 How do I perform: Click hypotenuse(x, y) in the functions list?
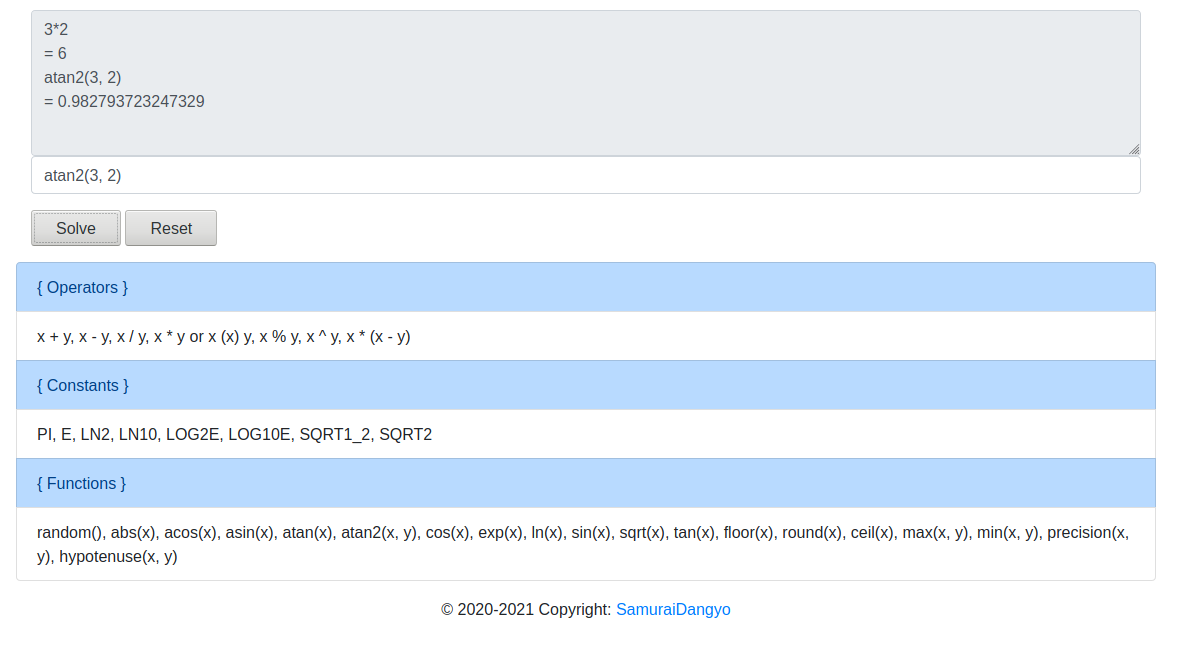point(118,556)
